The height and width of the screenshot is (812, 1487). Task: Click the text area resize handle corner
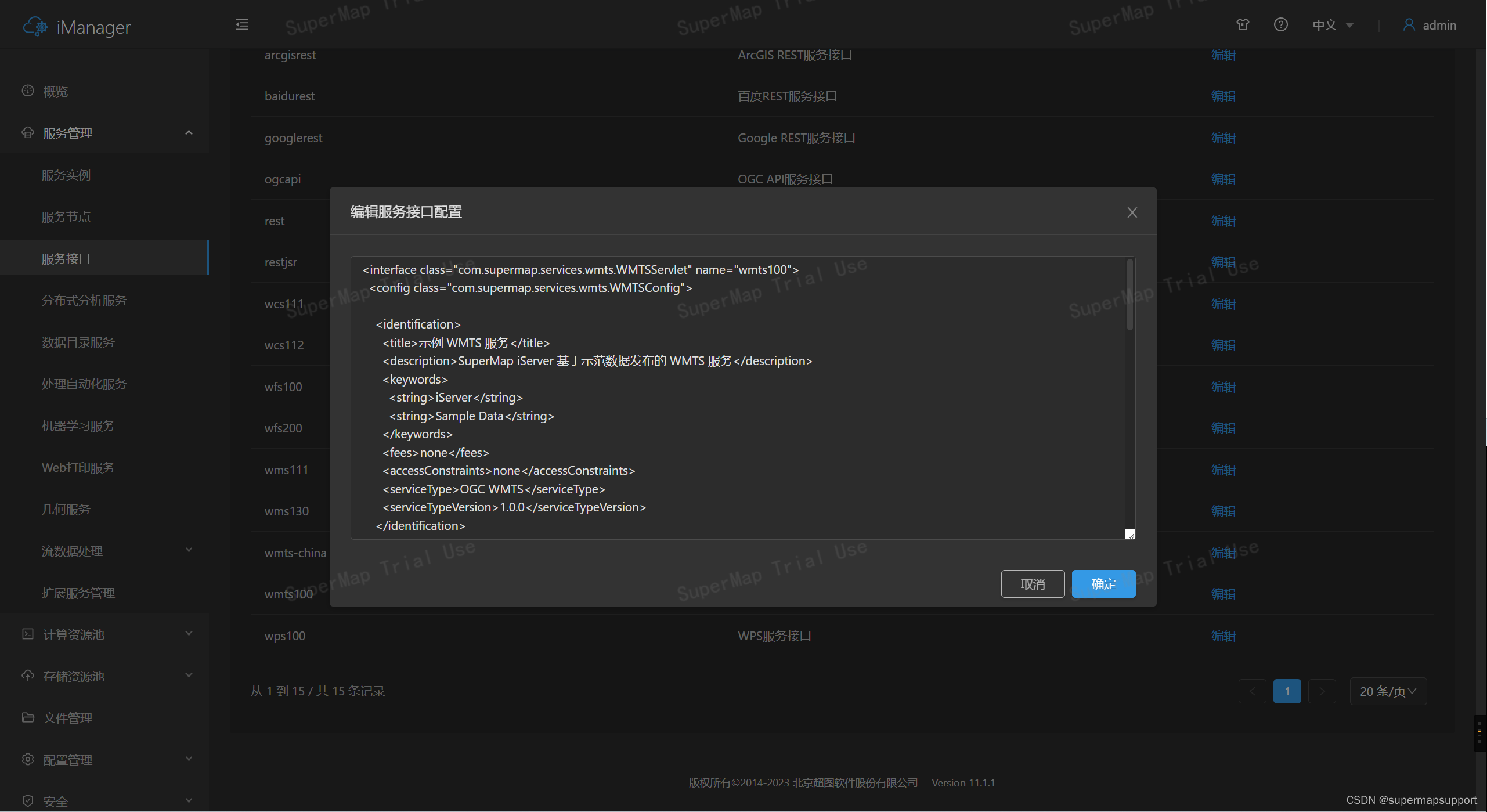pyautogui.click(x=1129, y=534)
